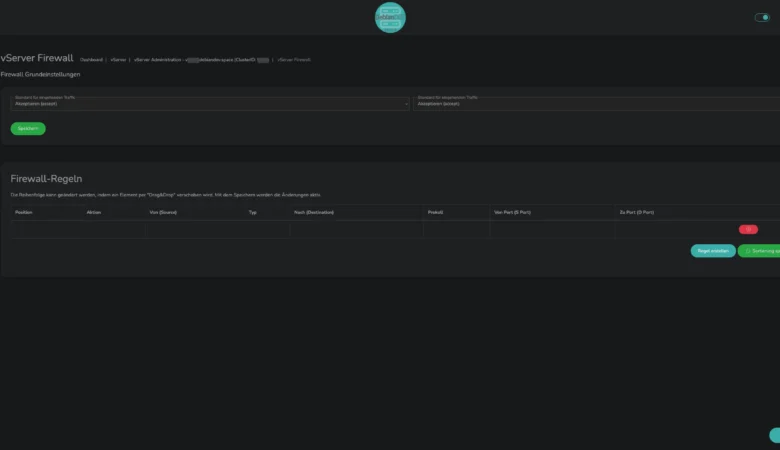Delete the rule with the red button

tap(748, 229)
